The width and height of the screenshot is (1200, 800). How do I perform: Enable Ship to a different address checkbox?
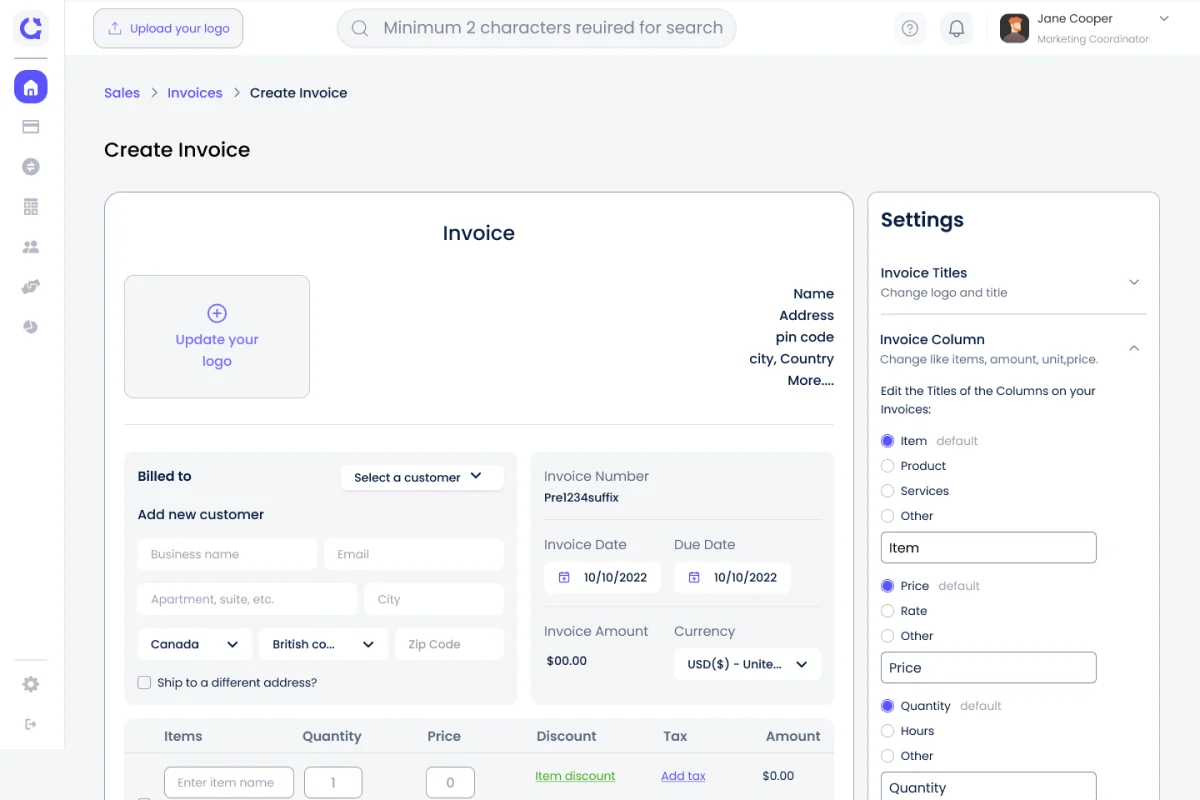[x=145, y=683]
